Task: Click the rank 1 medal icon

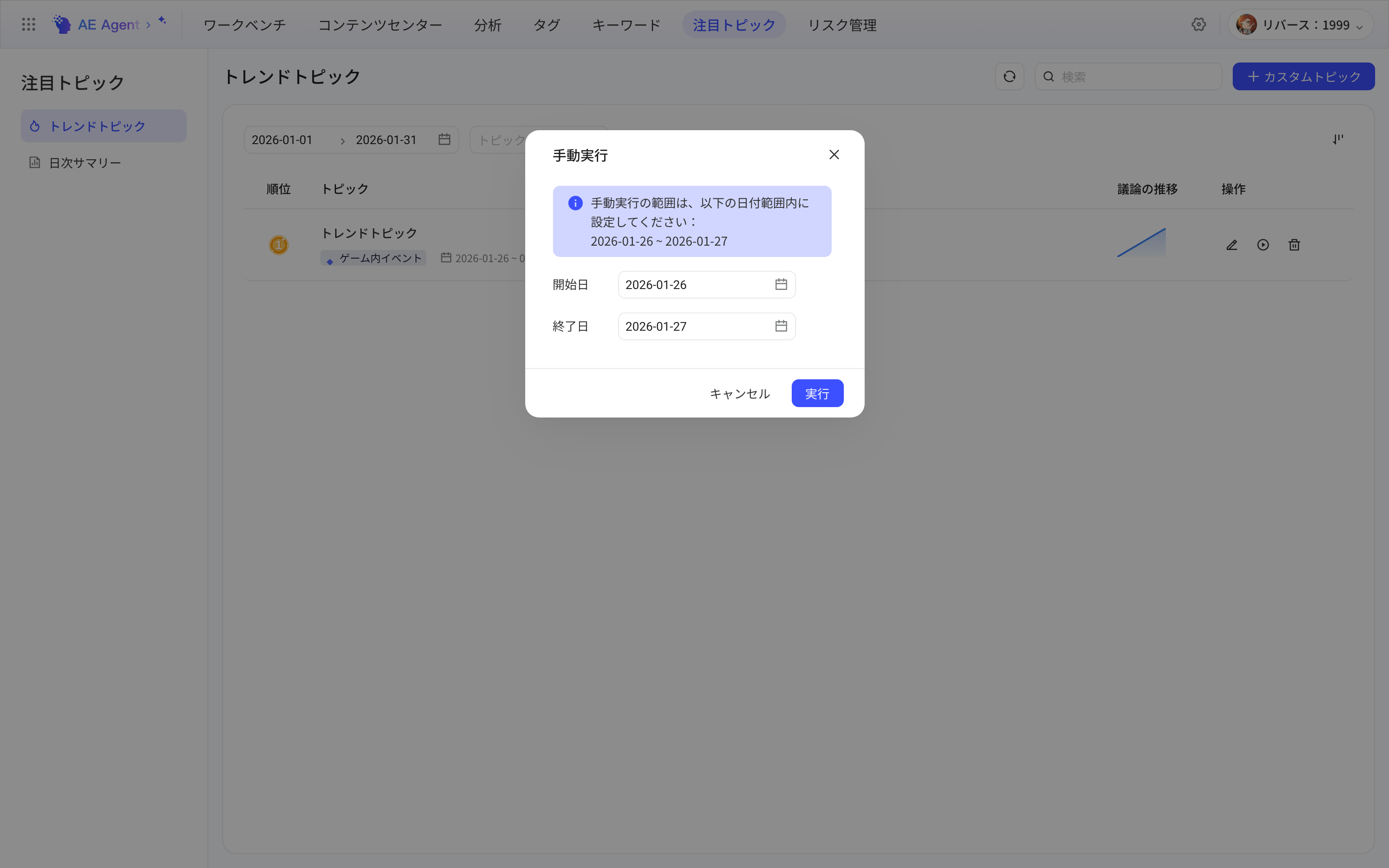Action: click(x=279, y=245)
